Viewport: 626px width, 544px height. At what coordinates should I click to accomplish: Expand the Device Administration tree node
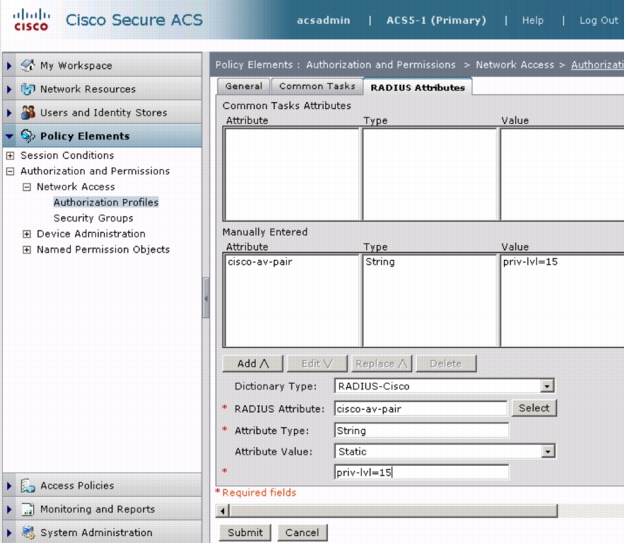(x=27, y=234)
